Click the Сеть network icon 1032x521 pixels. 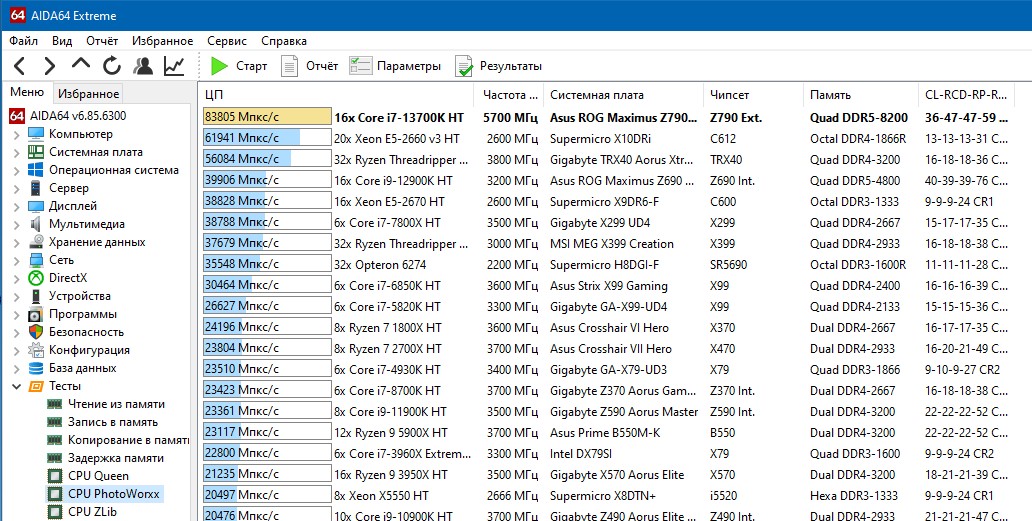(x=36, y=260)
